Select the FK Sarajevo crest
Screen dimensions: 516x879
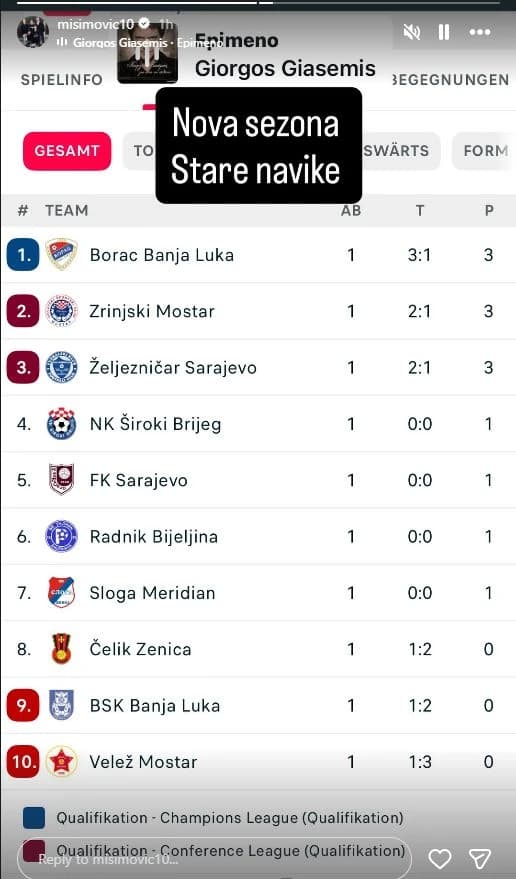tap(62, 480)
